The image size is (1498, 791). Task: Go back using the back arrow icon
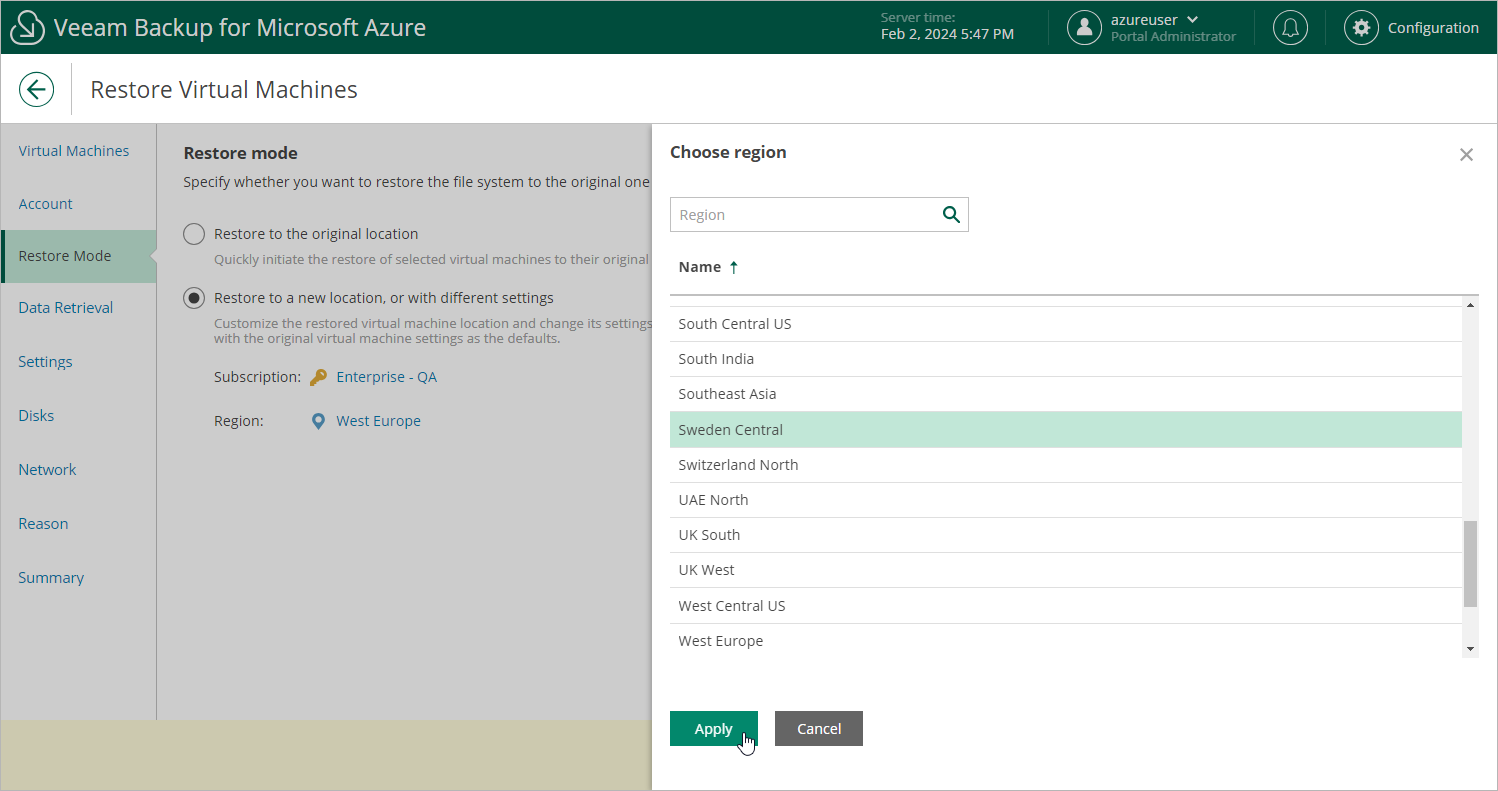(x=37, y=89)
